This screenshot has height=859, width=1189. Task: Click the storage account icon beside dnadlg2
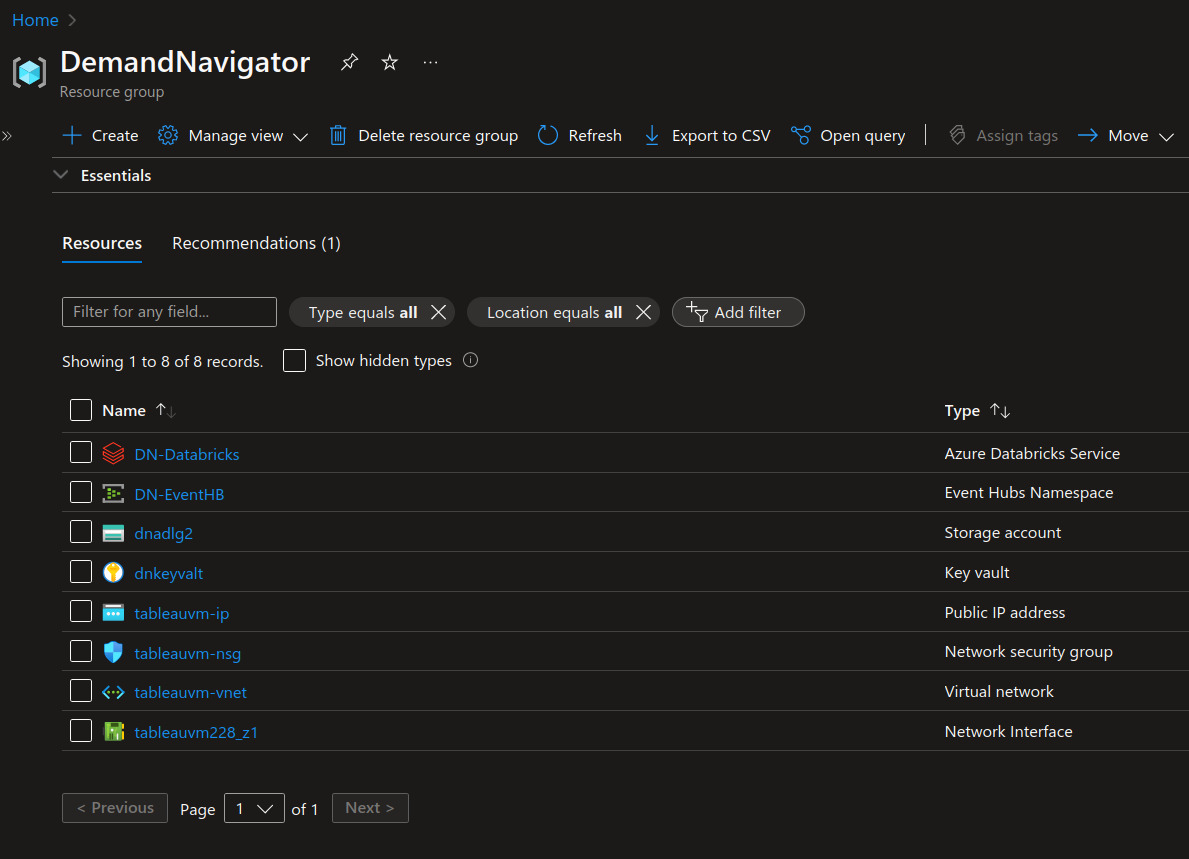(x=113, y=533)
